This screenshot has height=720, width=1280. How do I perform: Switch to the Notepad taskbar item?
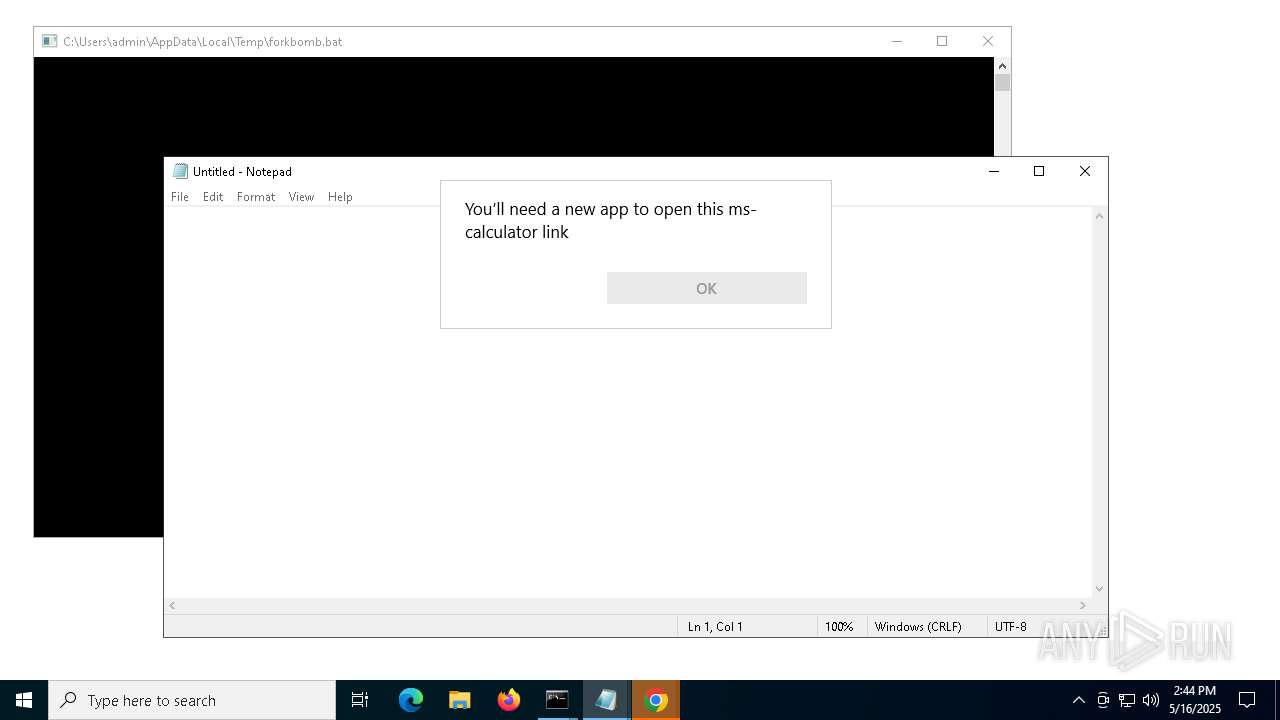pyautogui.click(x=607, y=700)
